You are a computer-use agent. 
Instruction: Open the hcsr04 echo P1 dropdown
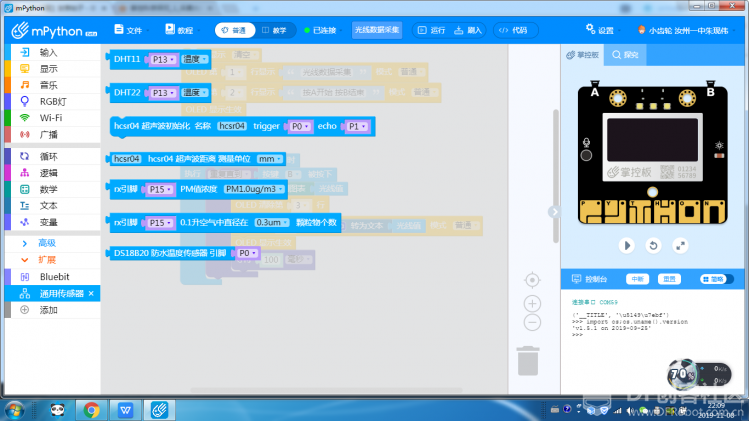tap(357, 126)
